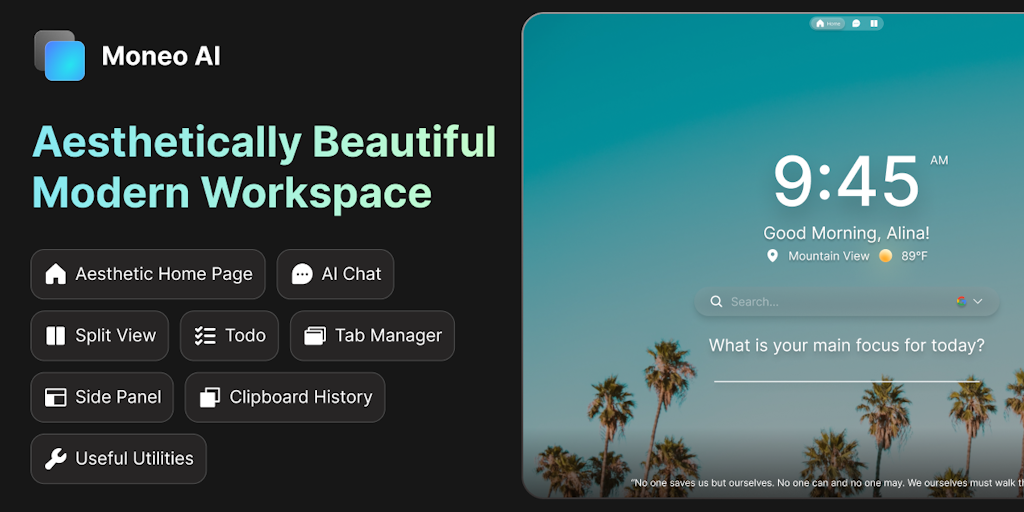
Task: Click the Aesthetic Home Page chip
Action: point(148,274)
